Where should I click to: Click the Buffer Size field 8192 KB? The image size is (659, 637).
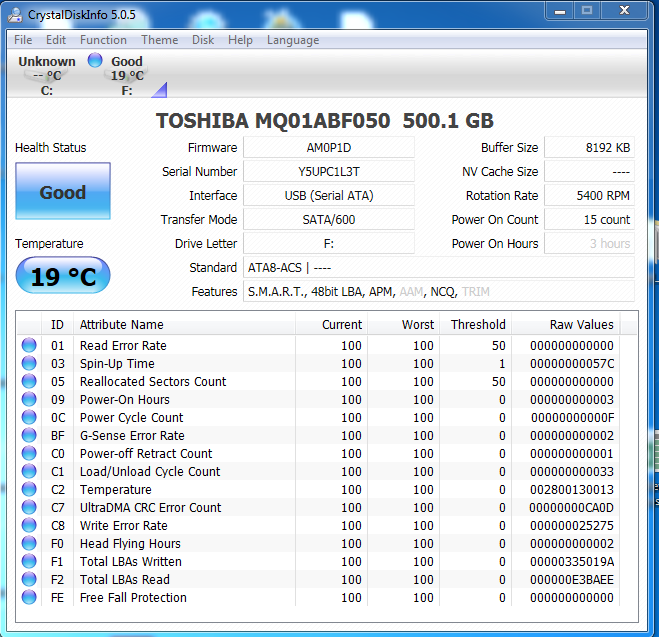pos(589,147)
